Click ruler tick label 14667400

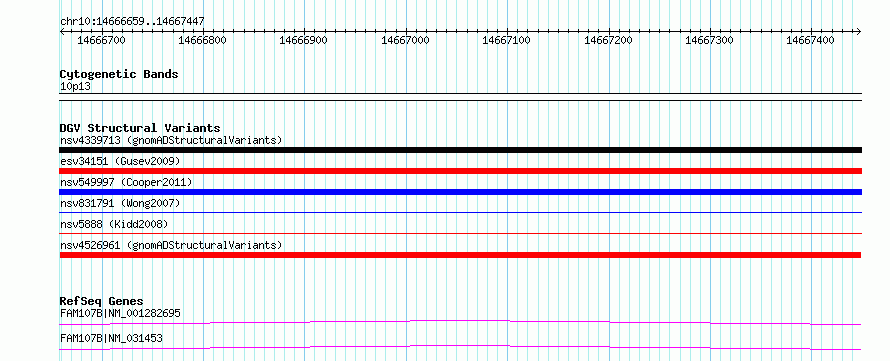click(811, 40)
